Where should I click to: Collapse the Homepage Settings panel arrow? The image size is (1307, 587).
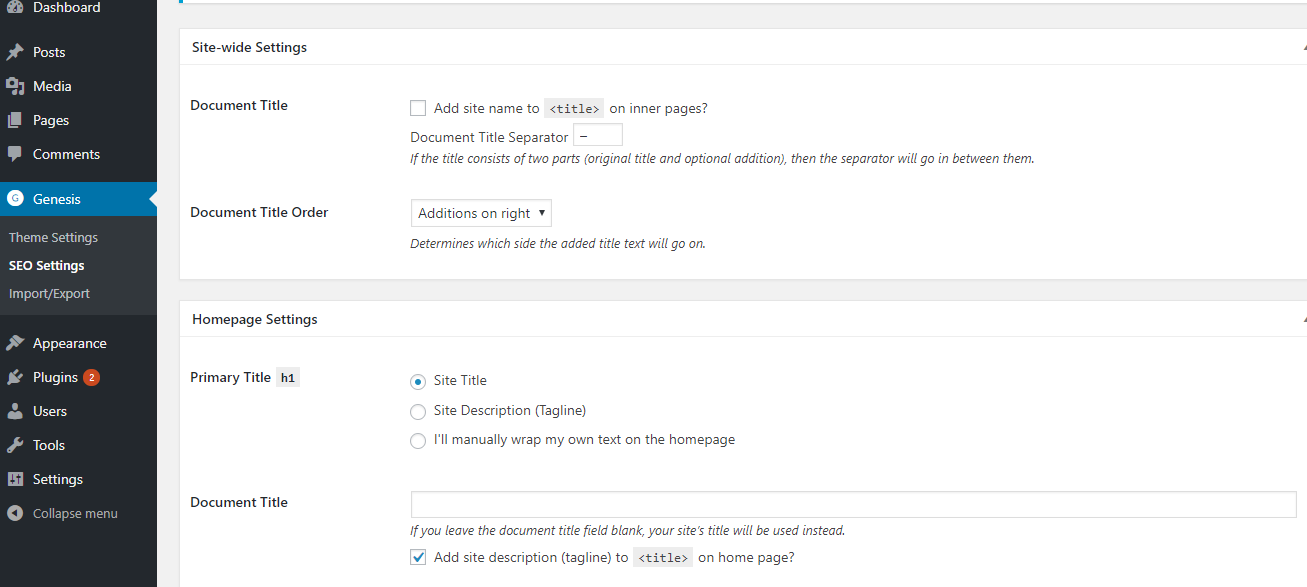[x=1303, y=319]
